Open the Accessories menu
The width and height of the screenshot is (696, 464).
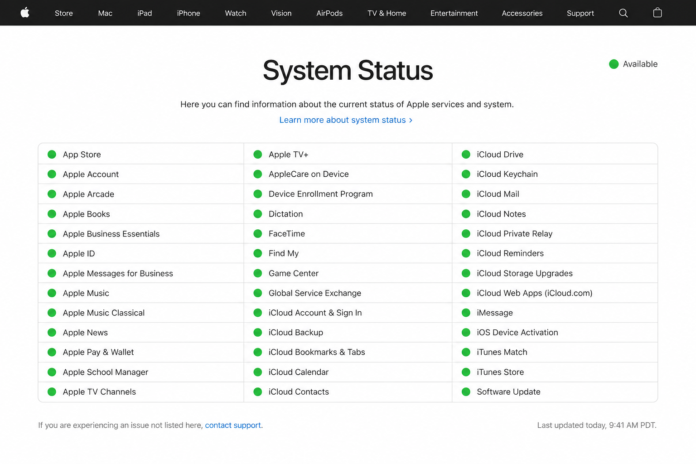click(x=522, y=13)
